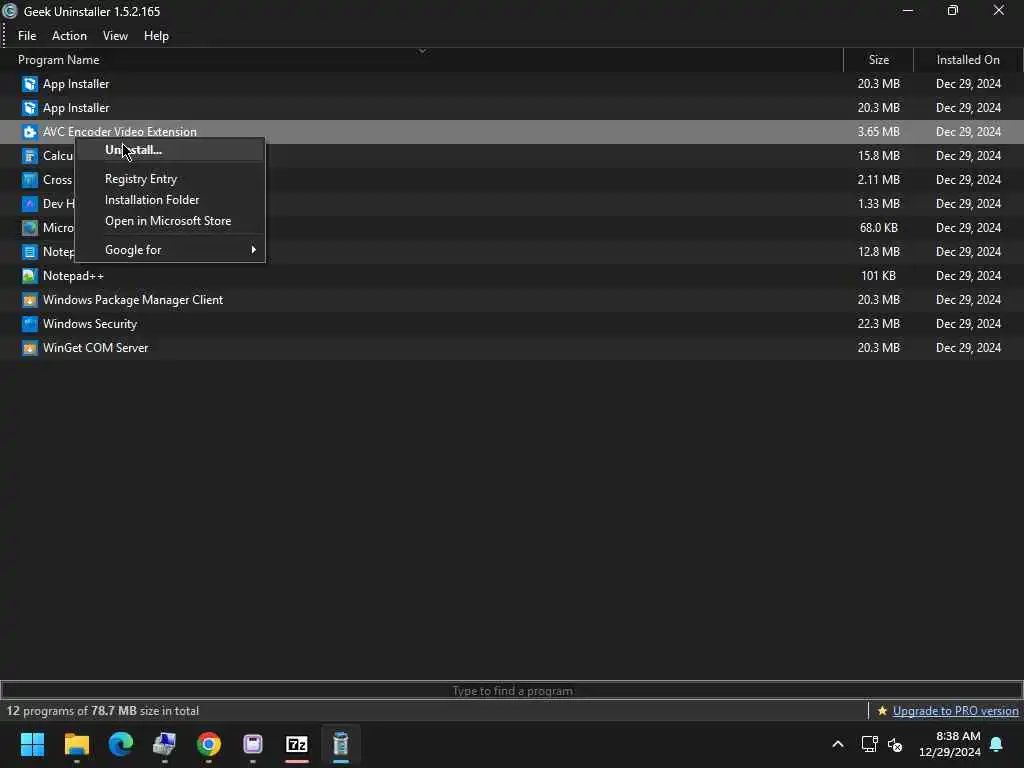This screenshot has width=1024, height=768.
Task: Click the AVC Encoder Video Extension icon
Action: coord(29,132)
